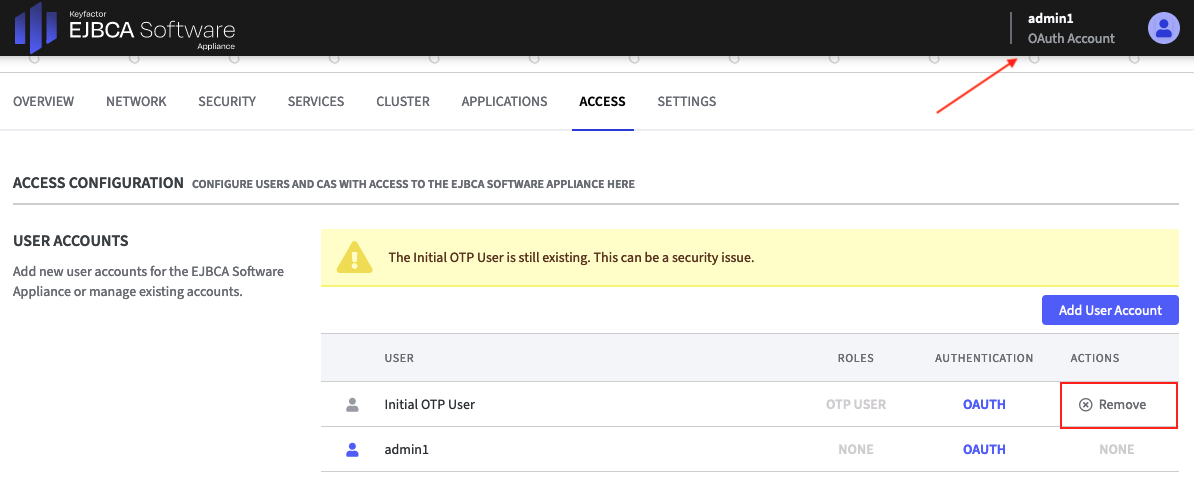Open the Cluster tab
The width and height of the screenshot is (1194, 477).
[403, 102]
